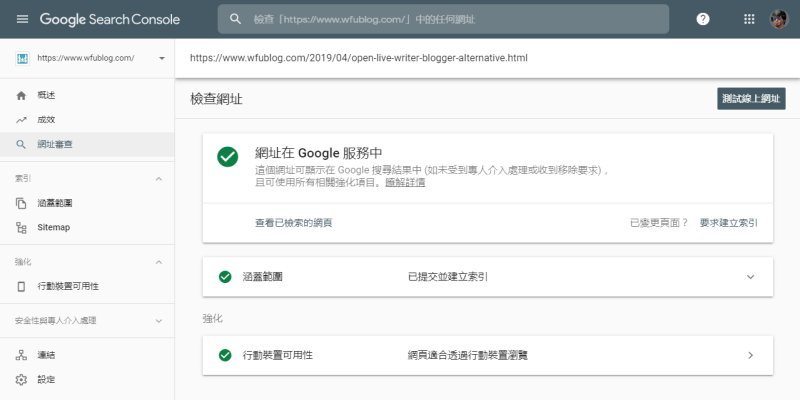Click the Sitemap tree icon in sidebar
The width and height of the screenshot is (800, 400).
pyautogui.click(x=21, y=228)
